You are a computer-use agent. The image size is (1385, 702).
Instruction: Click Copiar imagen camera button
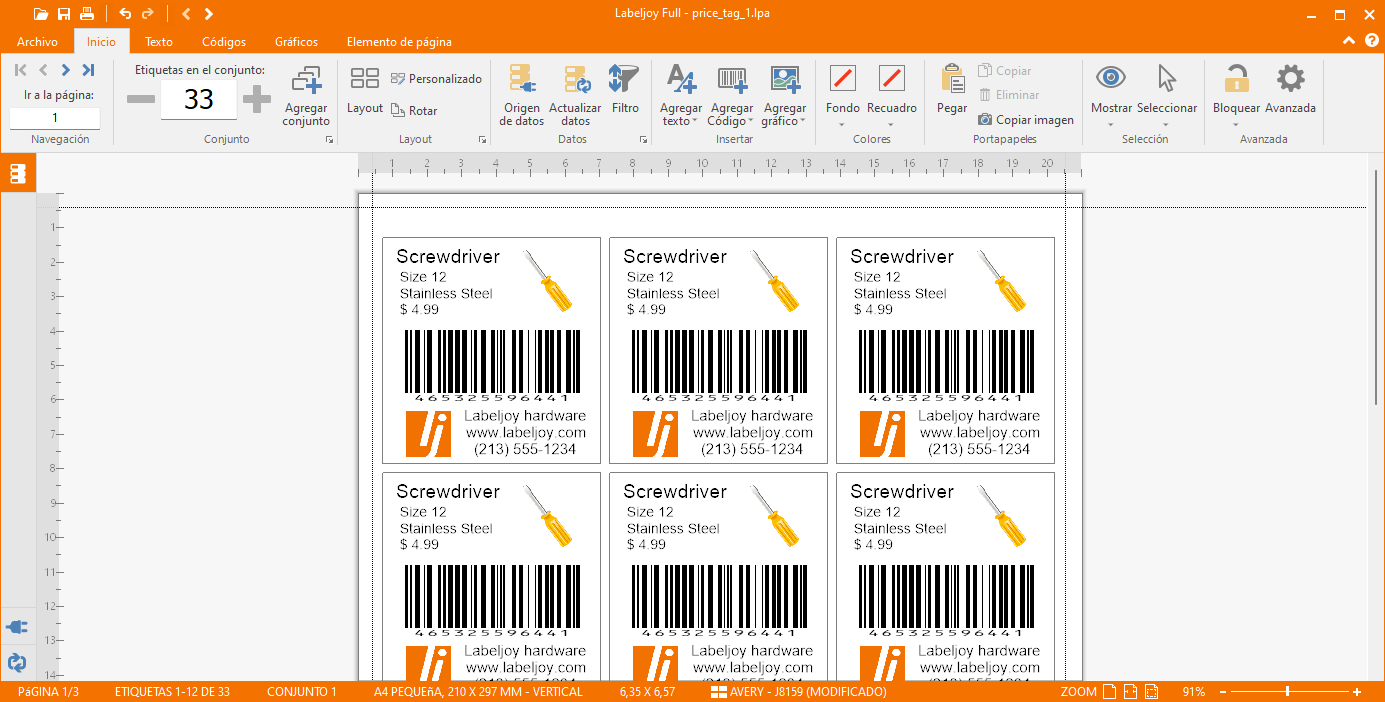pyautogui.click(x=1026, y=120)
